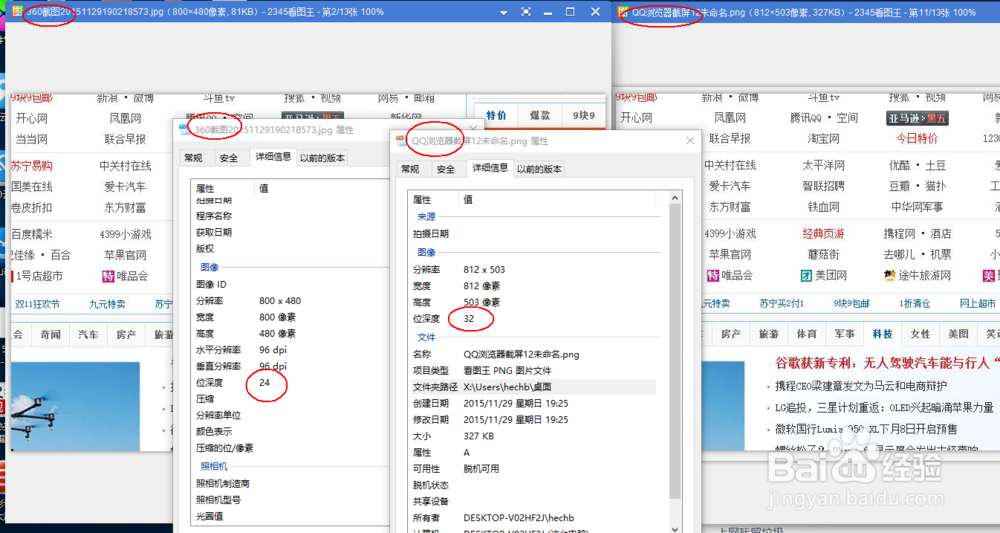Select 详细信息 tab in 360截图 属性 dialog
Viewport: 1000px width, 533px height.
(273, 156)
